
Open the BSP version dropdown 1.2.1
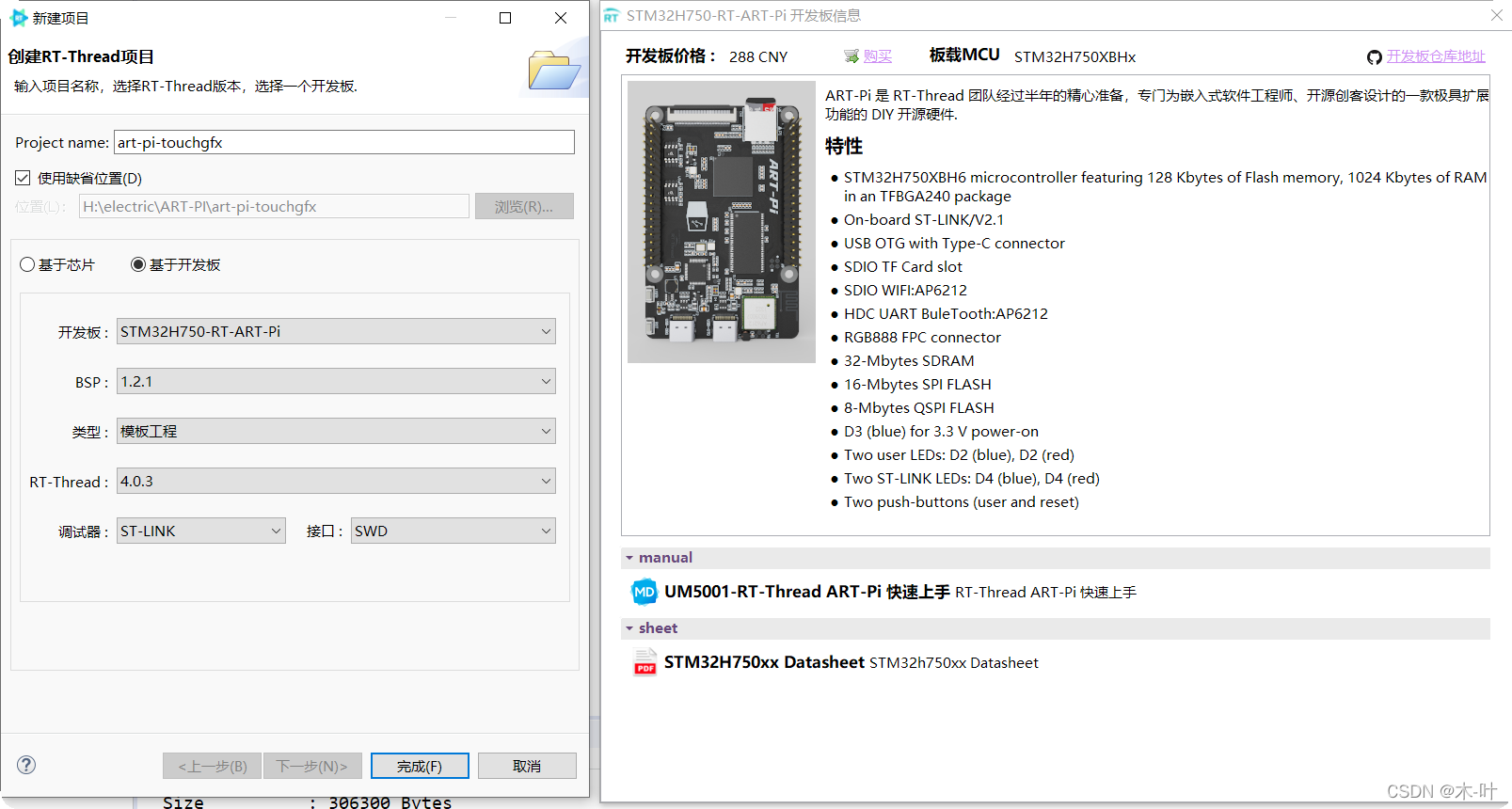tap(336, 381)
